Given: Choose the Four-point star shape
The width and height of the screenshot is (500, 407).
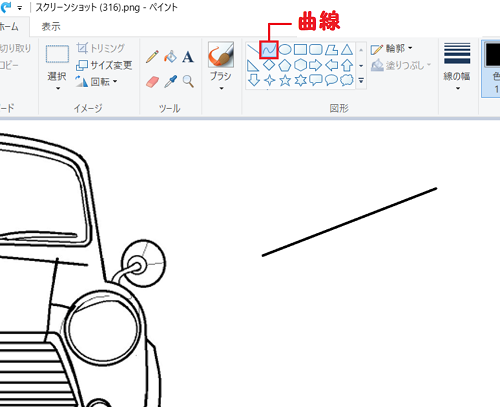Looking at the screenshot, I should pyautogui.click(x=269, y=80).
